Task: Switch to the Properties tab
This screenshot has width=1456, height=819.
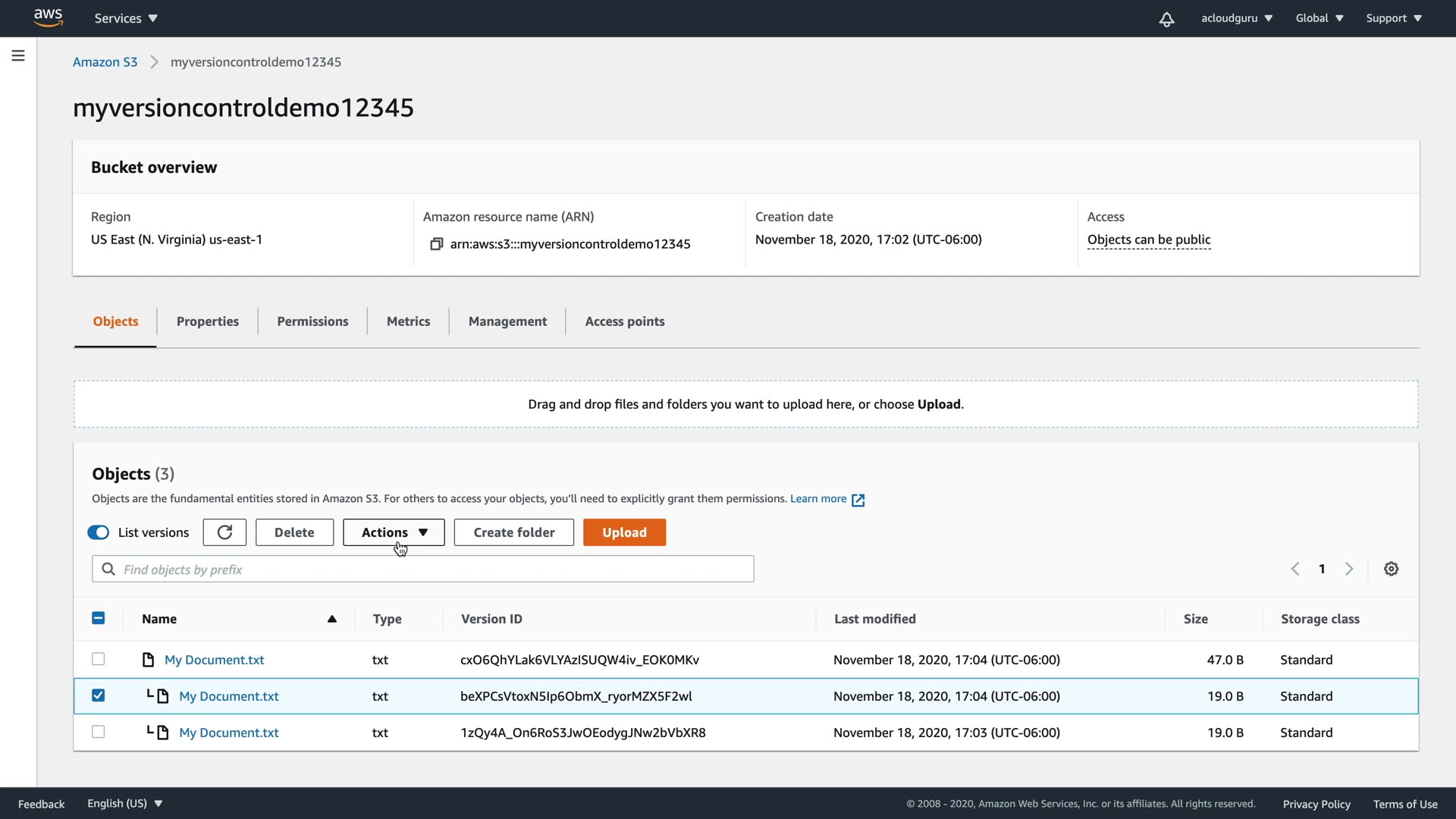Action: (207, 322)
